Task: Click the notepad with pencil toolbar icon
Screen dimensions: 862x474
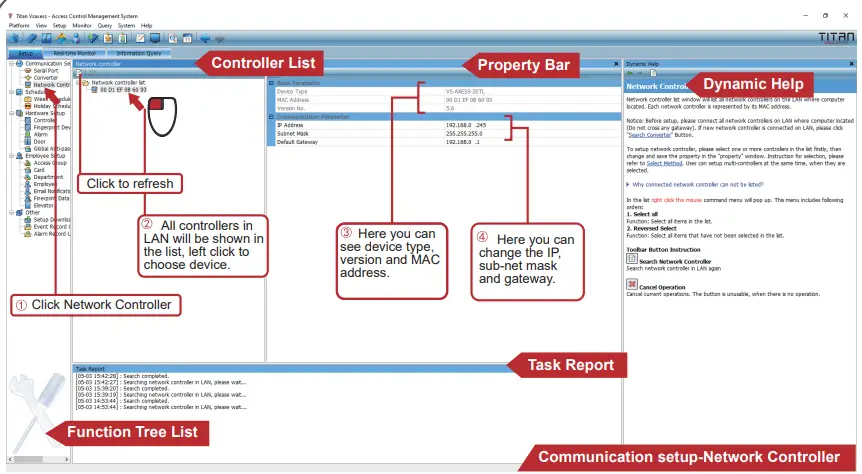Action: click(x=140, y=38)
